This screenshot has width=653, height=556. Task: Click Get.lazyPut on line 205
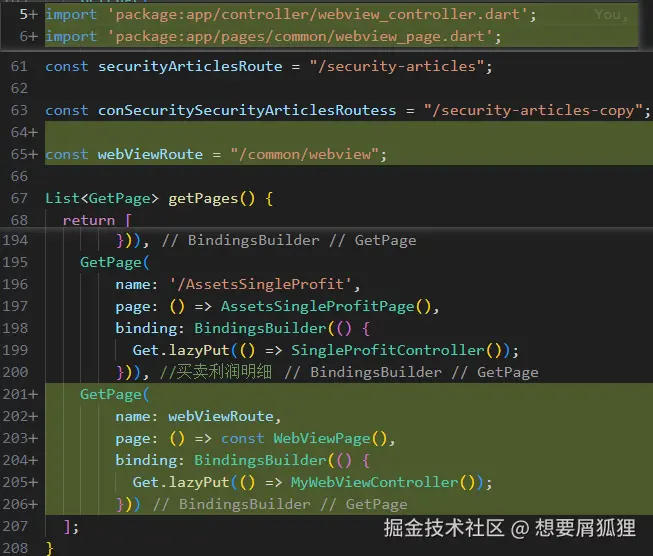pos(181,482)
